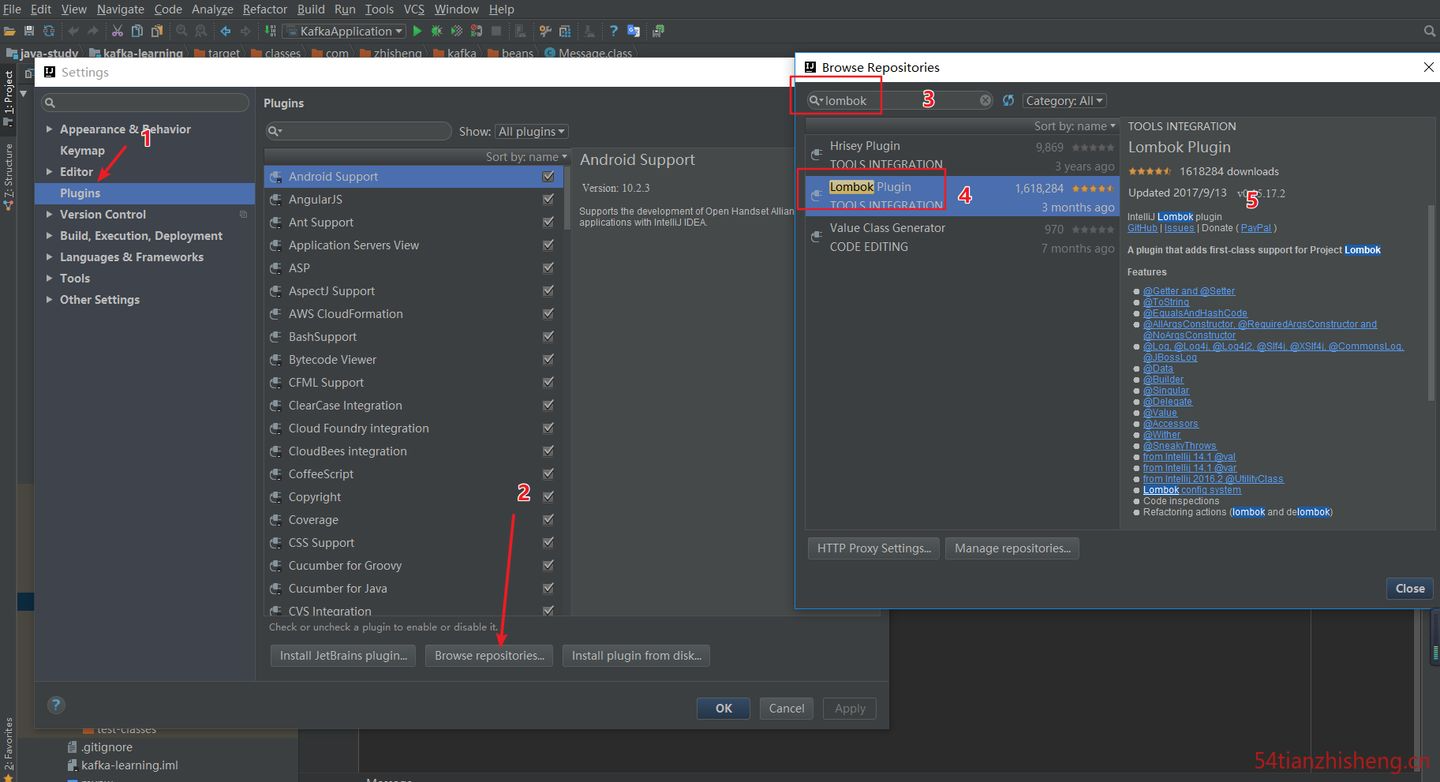
Task: Click the Project Structure toolbar icon
Action: 565,31
